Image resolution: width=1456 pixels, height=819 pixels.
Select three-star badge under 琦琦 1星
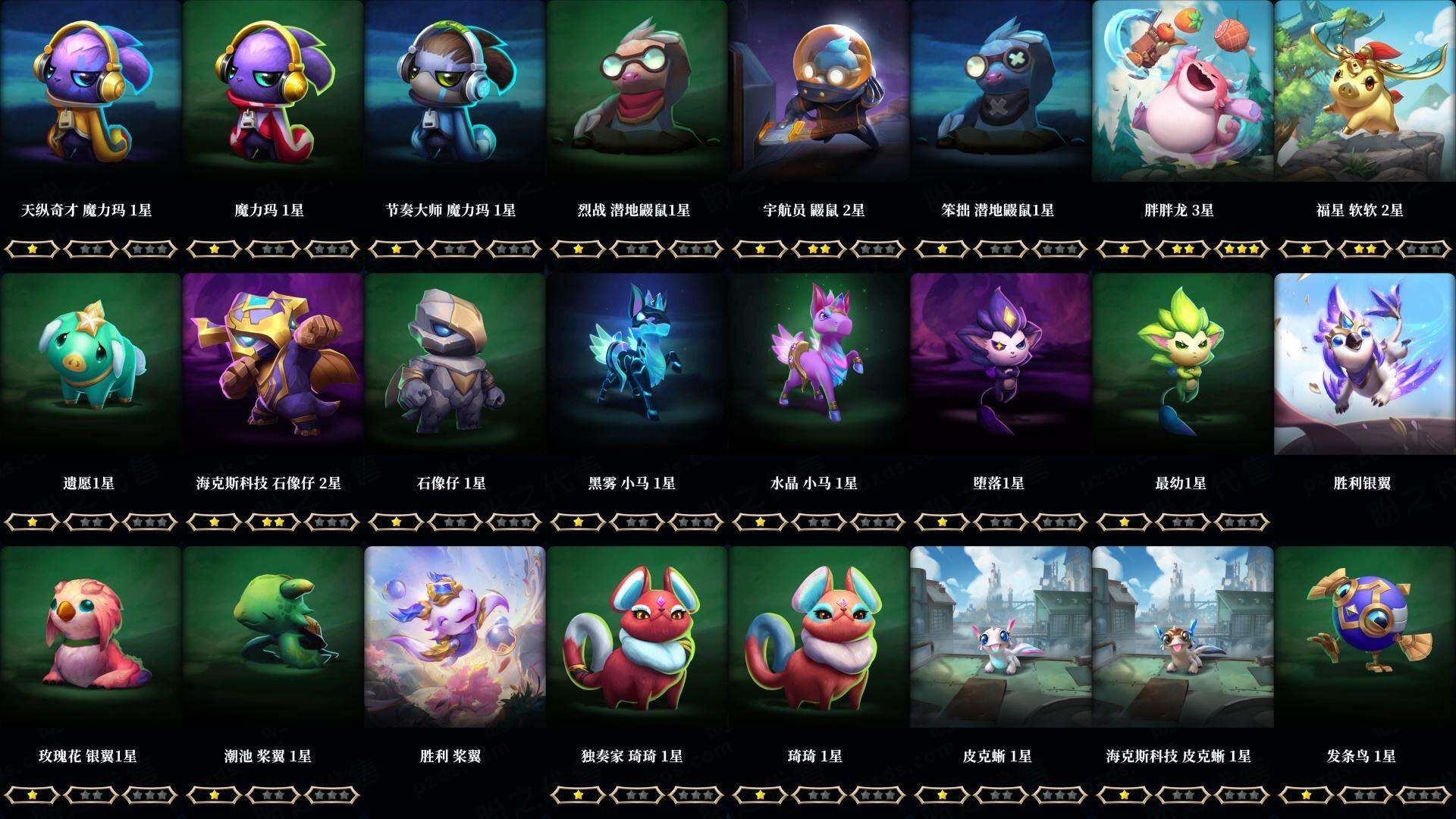pos(878,795)
